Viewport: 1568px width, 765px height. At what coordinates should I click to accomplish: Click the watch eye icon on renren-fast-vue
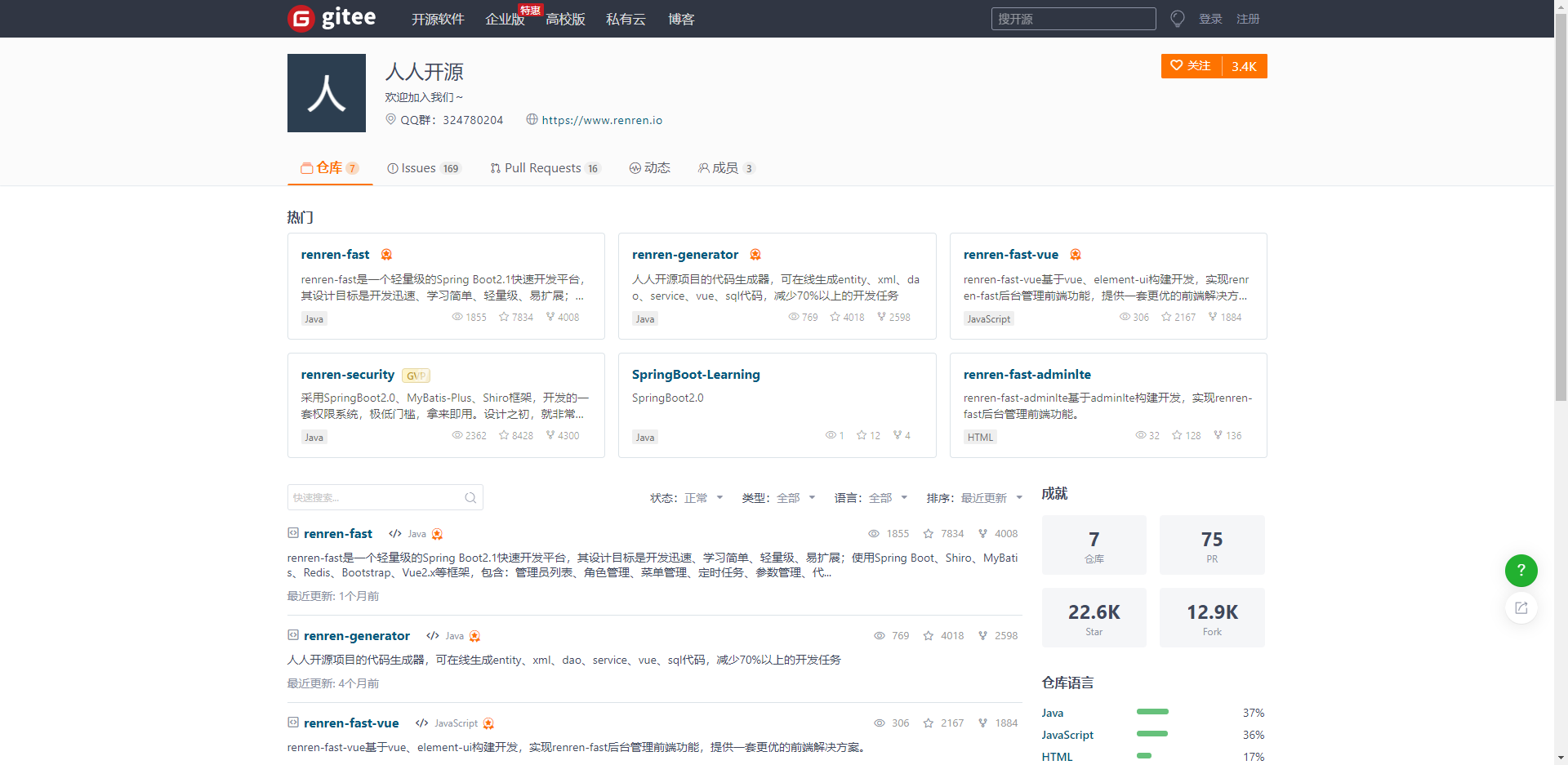[1125, 317]
